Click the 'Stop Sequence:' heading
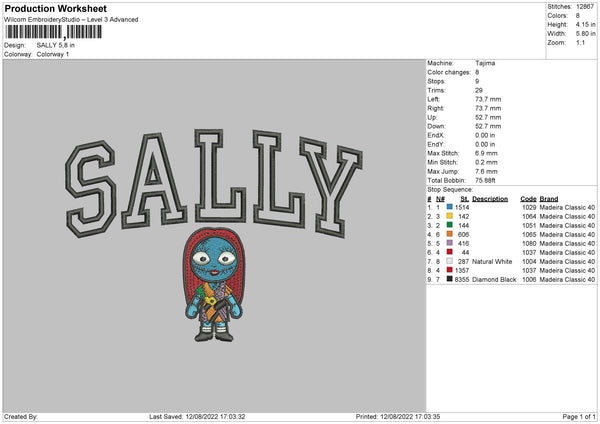The image size is (600, 424). point(450,190)
